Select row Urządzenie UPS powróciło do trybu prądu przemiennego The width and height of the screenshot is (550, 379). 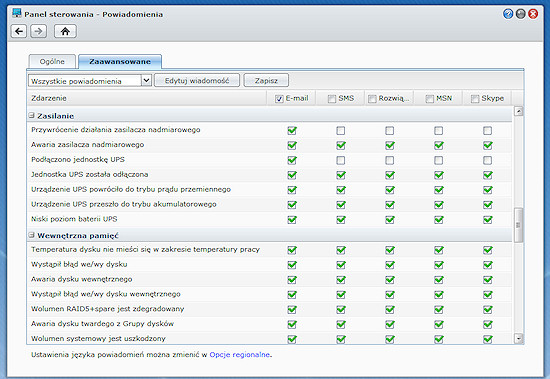[269, 190]
